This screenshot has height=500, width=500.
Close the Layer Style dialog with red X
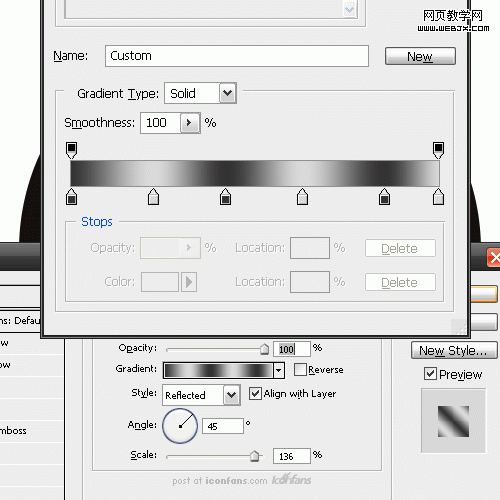pos(495,257)
